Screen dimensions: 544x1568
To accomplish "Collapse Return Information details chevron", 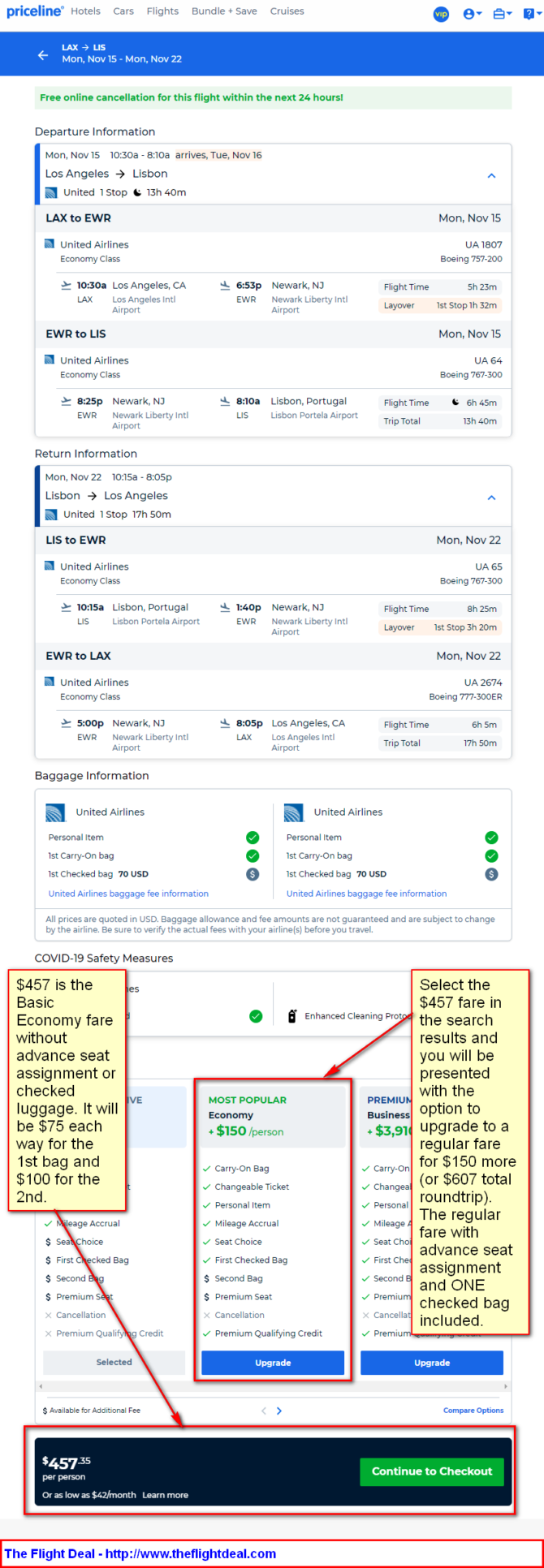I will coord(491,498).
